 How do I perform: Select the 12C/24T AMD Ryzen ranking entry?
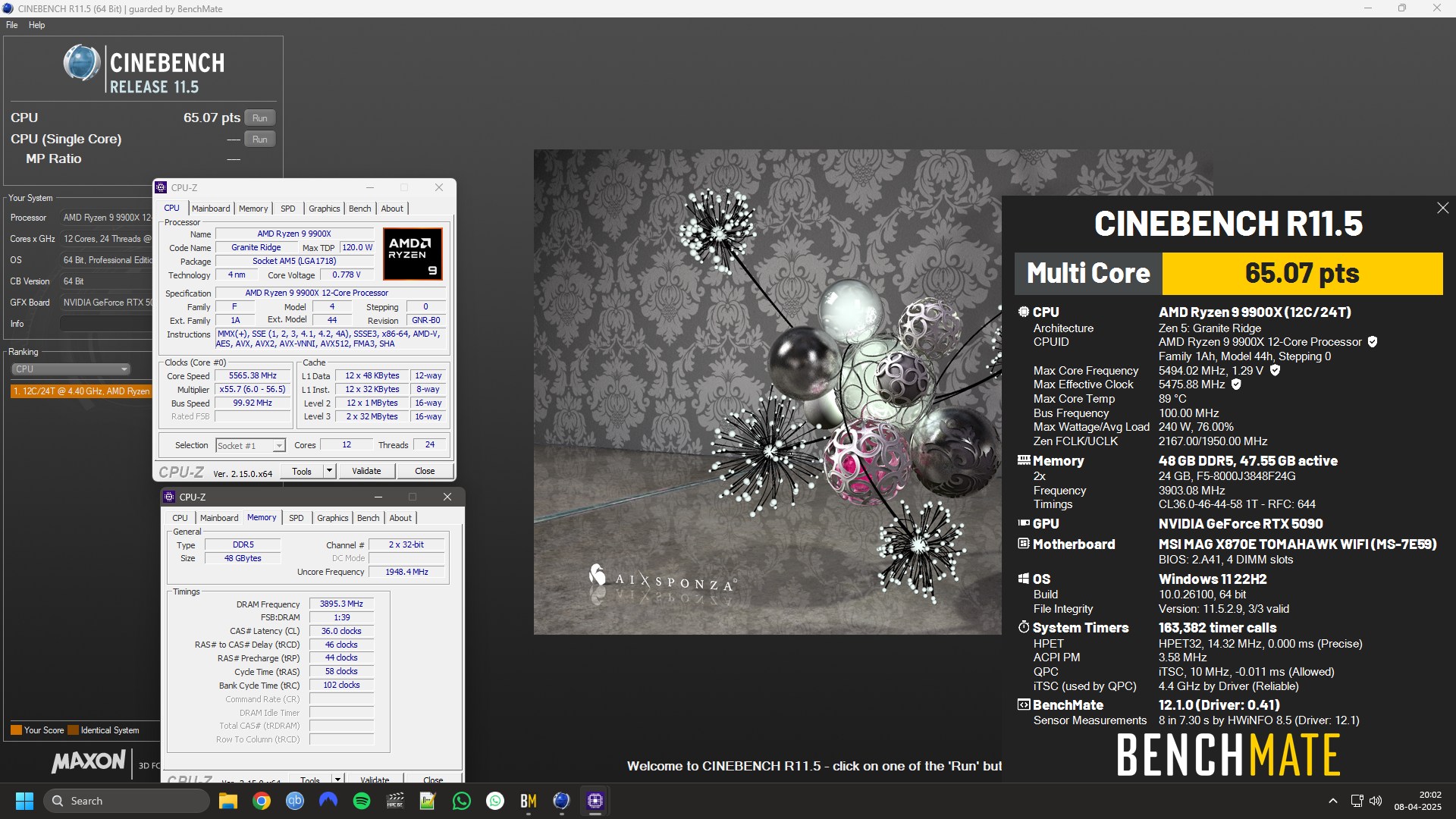[x=81, y=391]
